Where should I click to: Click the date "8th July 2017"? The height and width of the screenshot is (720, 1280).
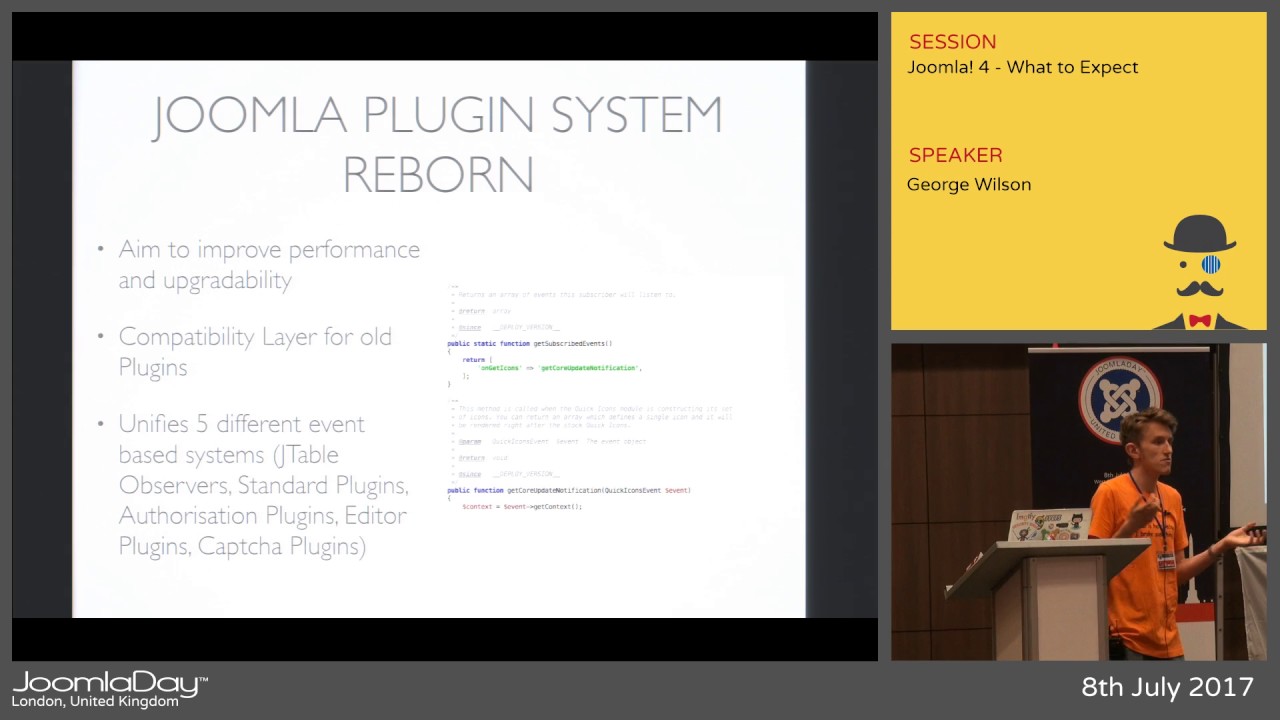[x=1167, y=687]
